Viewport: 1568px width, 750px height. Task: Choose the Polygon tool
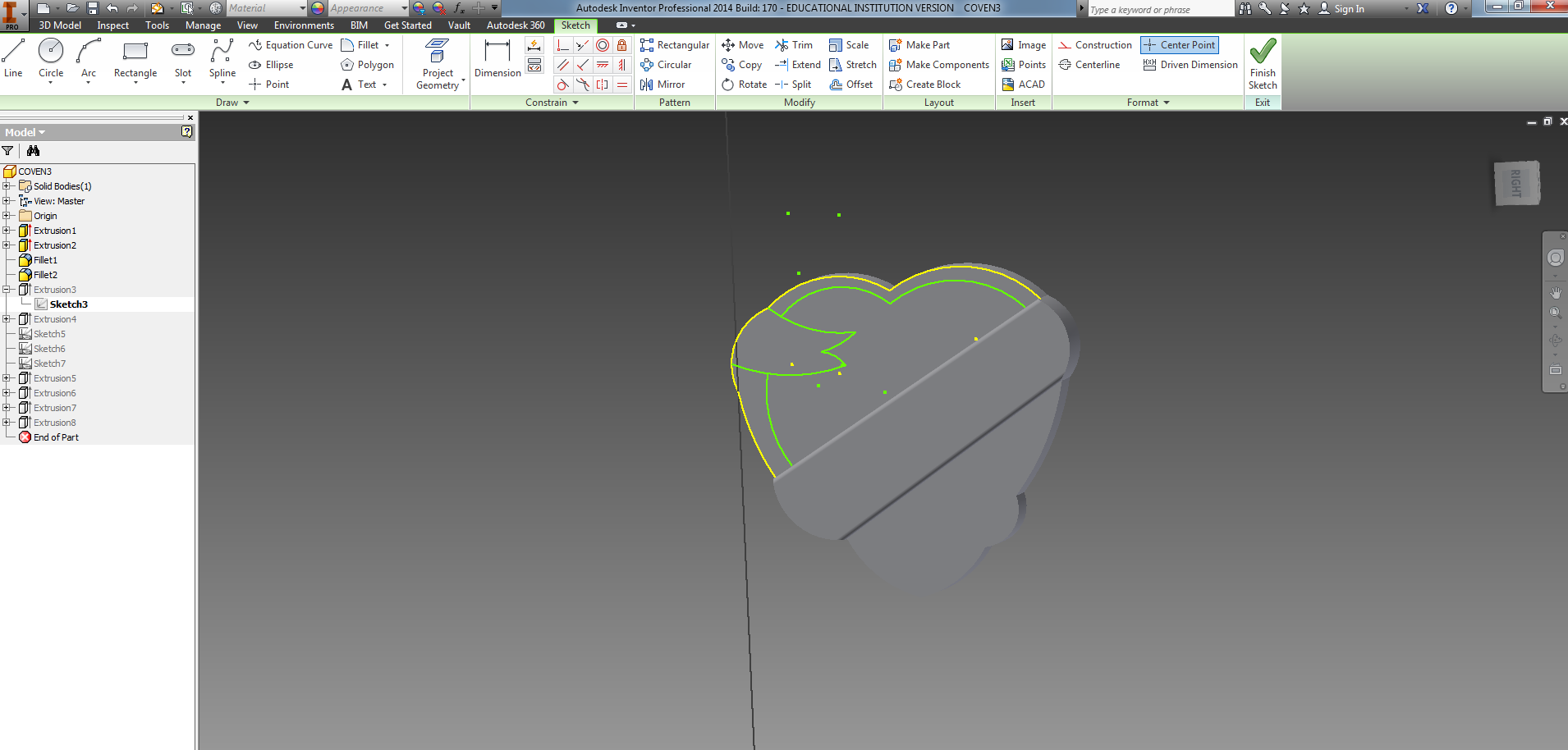point(367,65)
